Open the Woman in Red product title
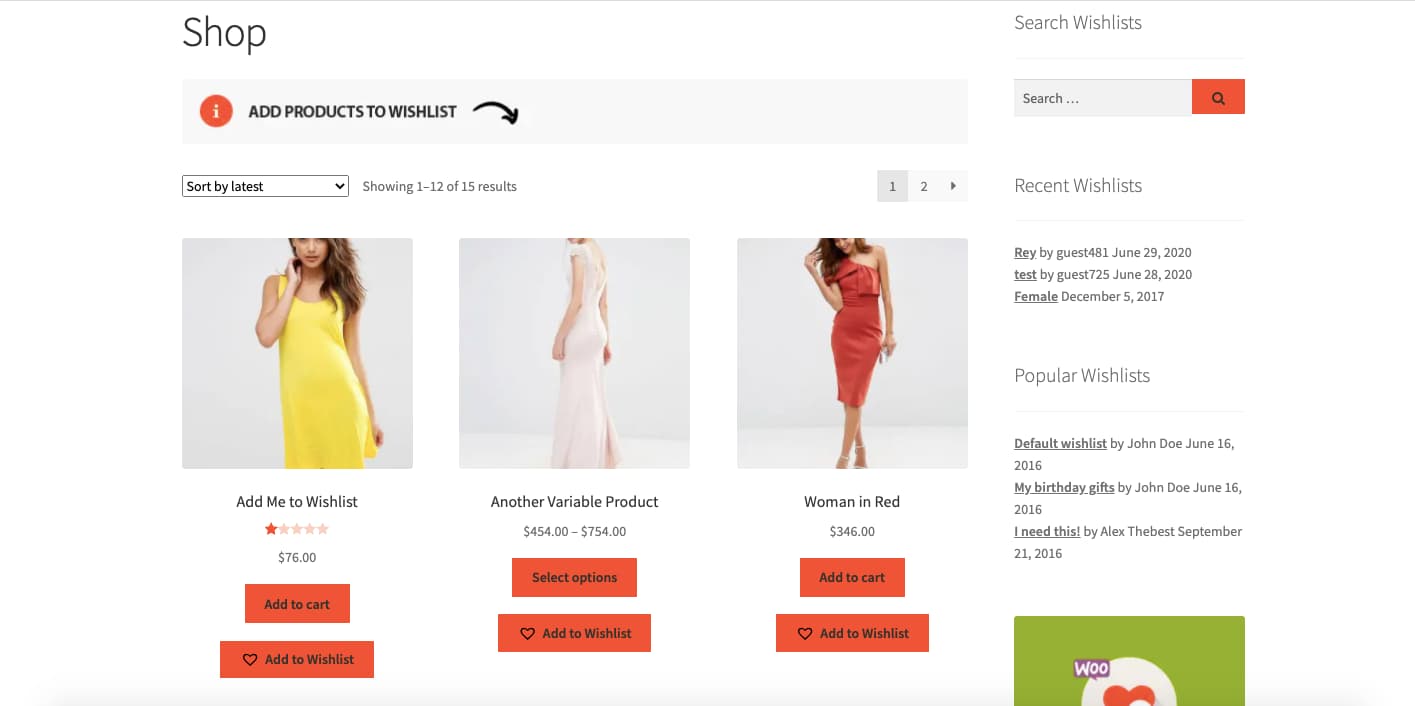The width and height of the screenshot is (1415, 706). (x=852, y=502)
